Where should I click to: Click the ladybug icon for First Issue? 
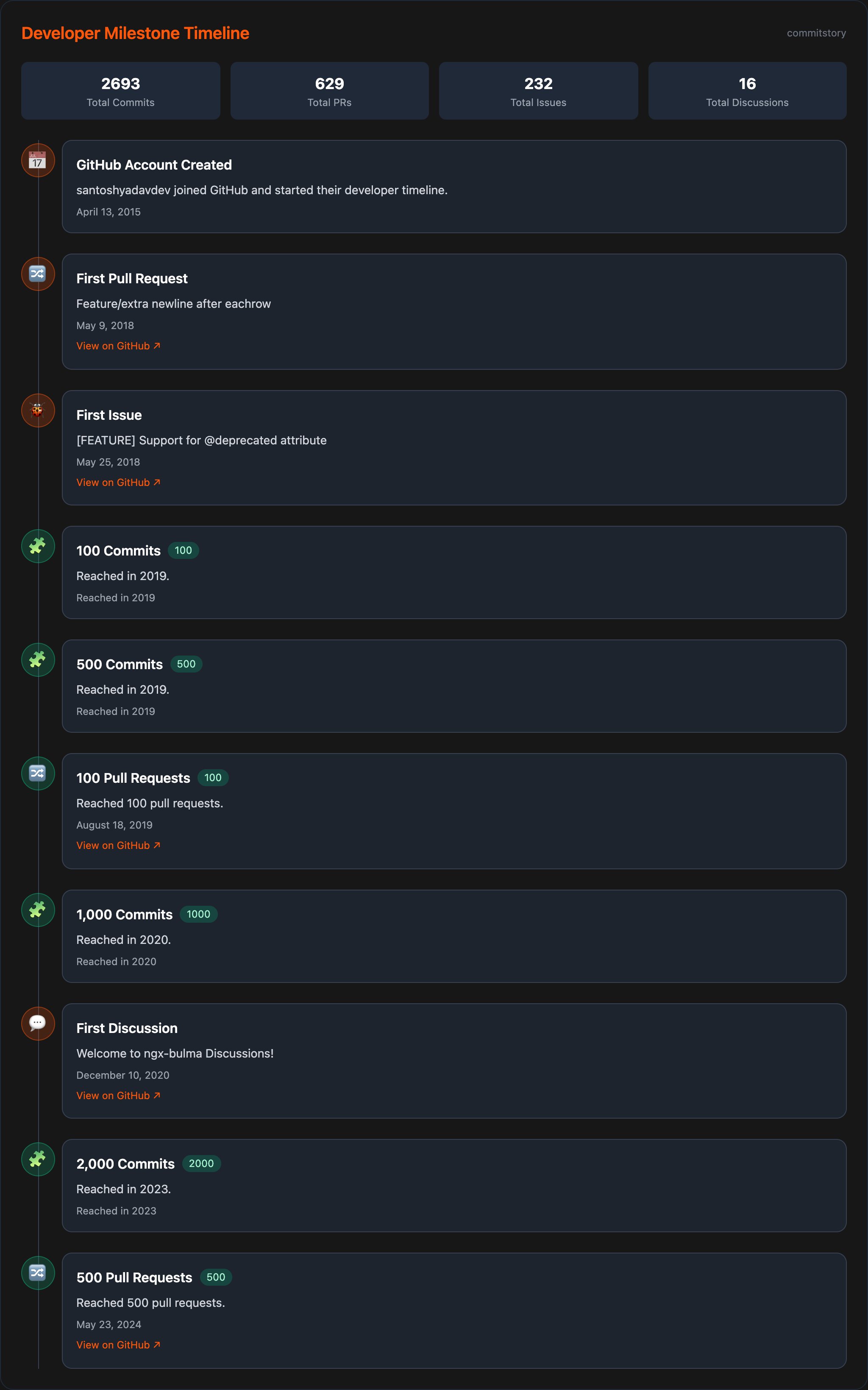38,410
